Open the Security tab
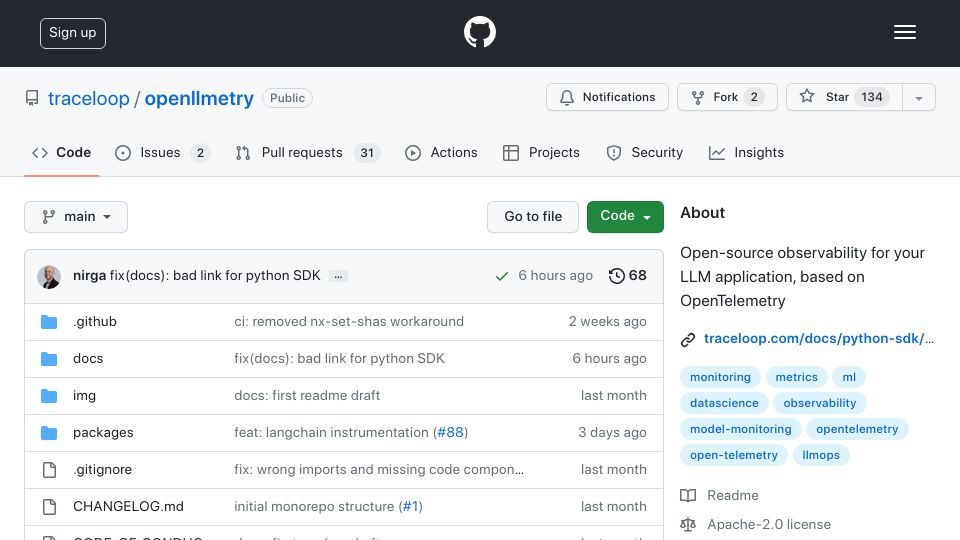Screen dimensions: 960x540 click(645, 152)
